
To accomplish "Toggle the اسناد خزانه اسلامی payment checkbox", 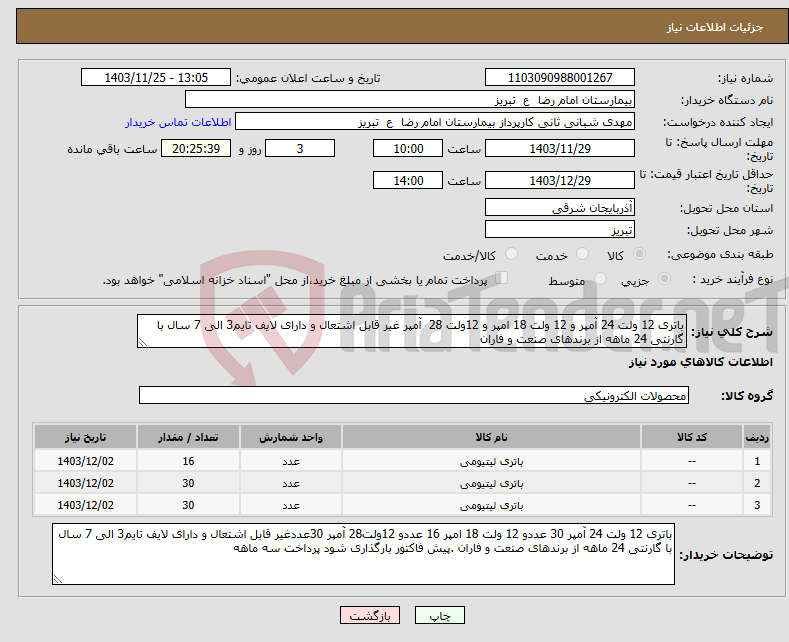I will (x=502, y=280).
